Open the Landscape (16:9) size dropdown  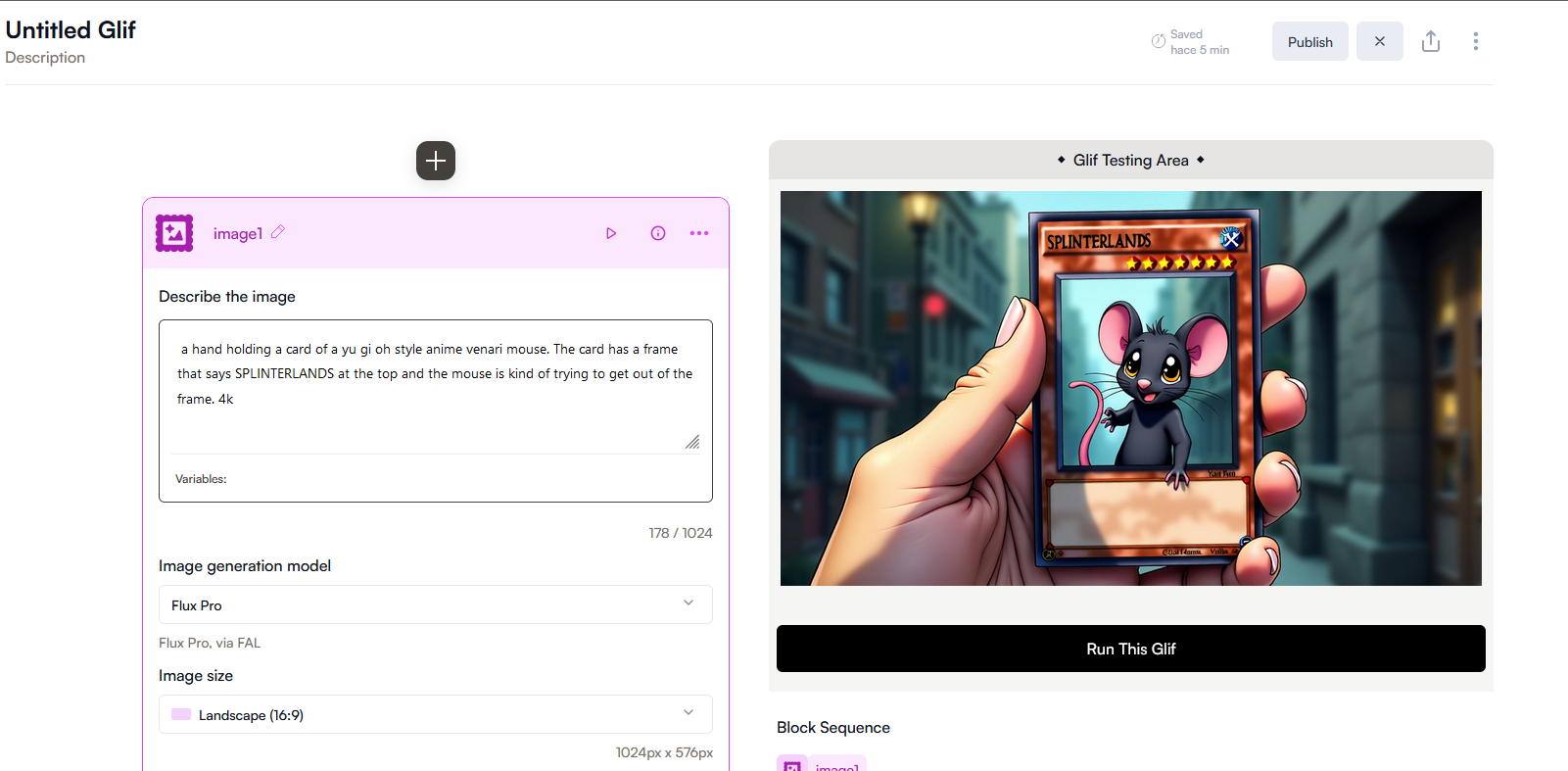(436, 714)
